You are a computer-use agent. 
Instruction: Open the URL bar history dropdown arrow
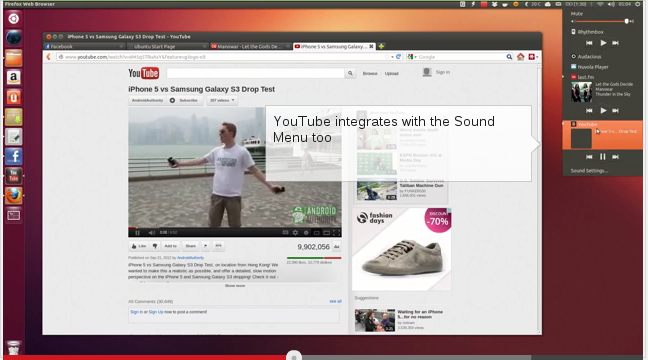(x=392, y=57)
